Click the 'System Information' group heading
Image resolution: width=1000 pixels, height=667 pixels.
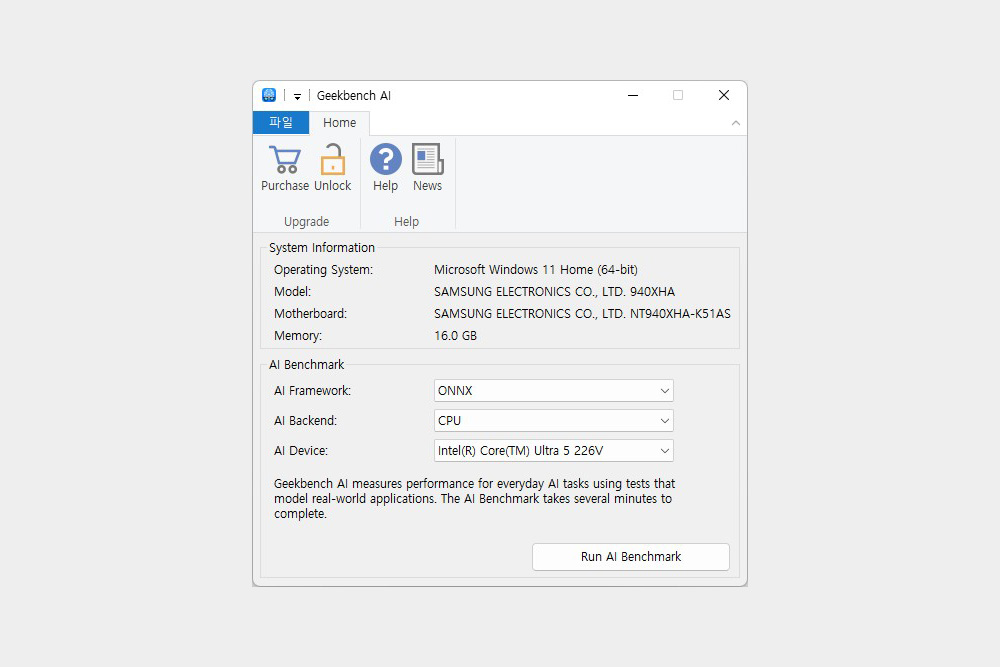(x=322, y=248)
